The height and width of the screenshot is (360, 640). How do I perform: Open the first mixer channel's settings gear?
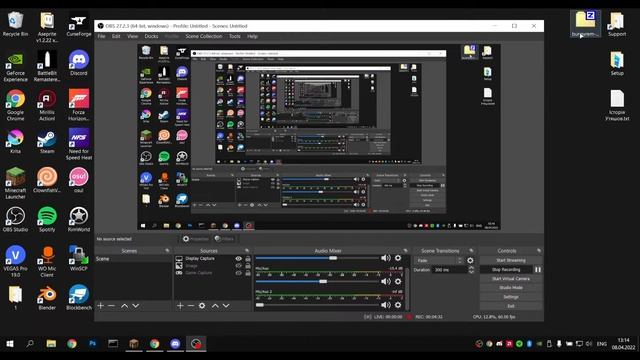[x=398, y=258]
